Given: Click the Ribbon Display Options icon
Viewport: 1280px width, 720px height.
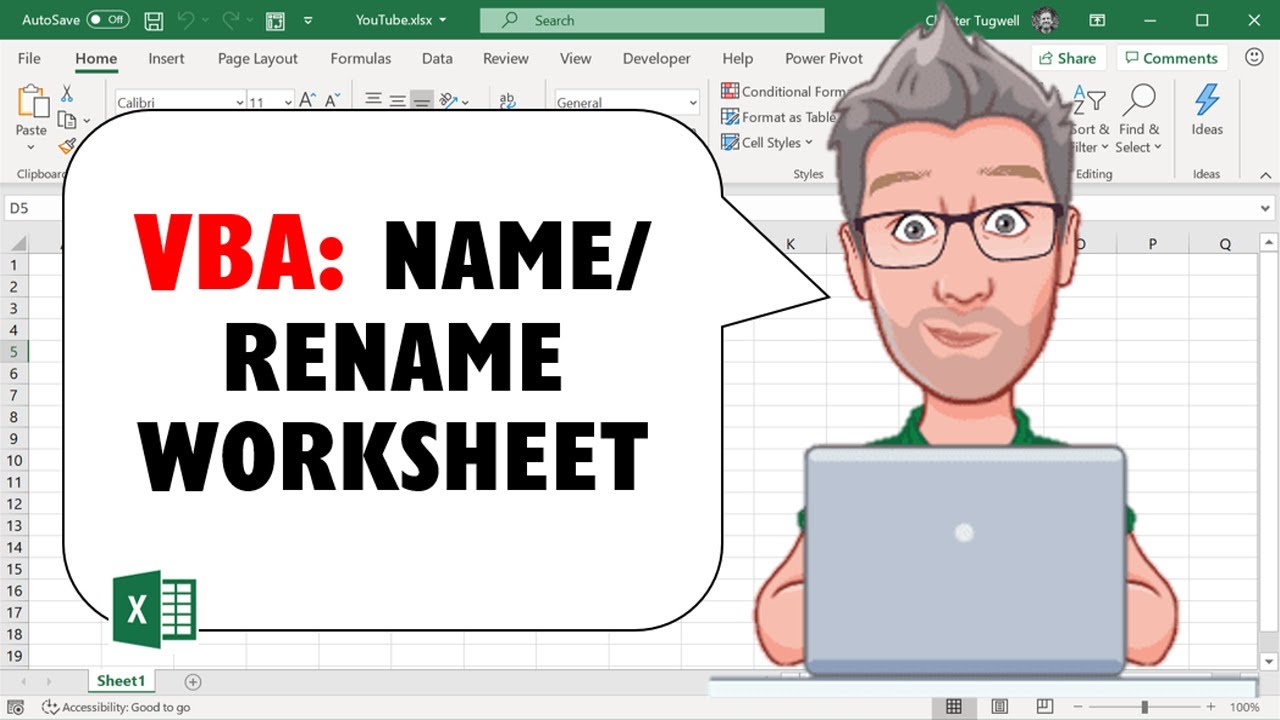Looking at the screenshot, I should (x=1097, y=20).
